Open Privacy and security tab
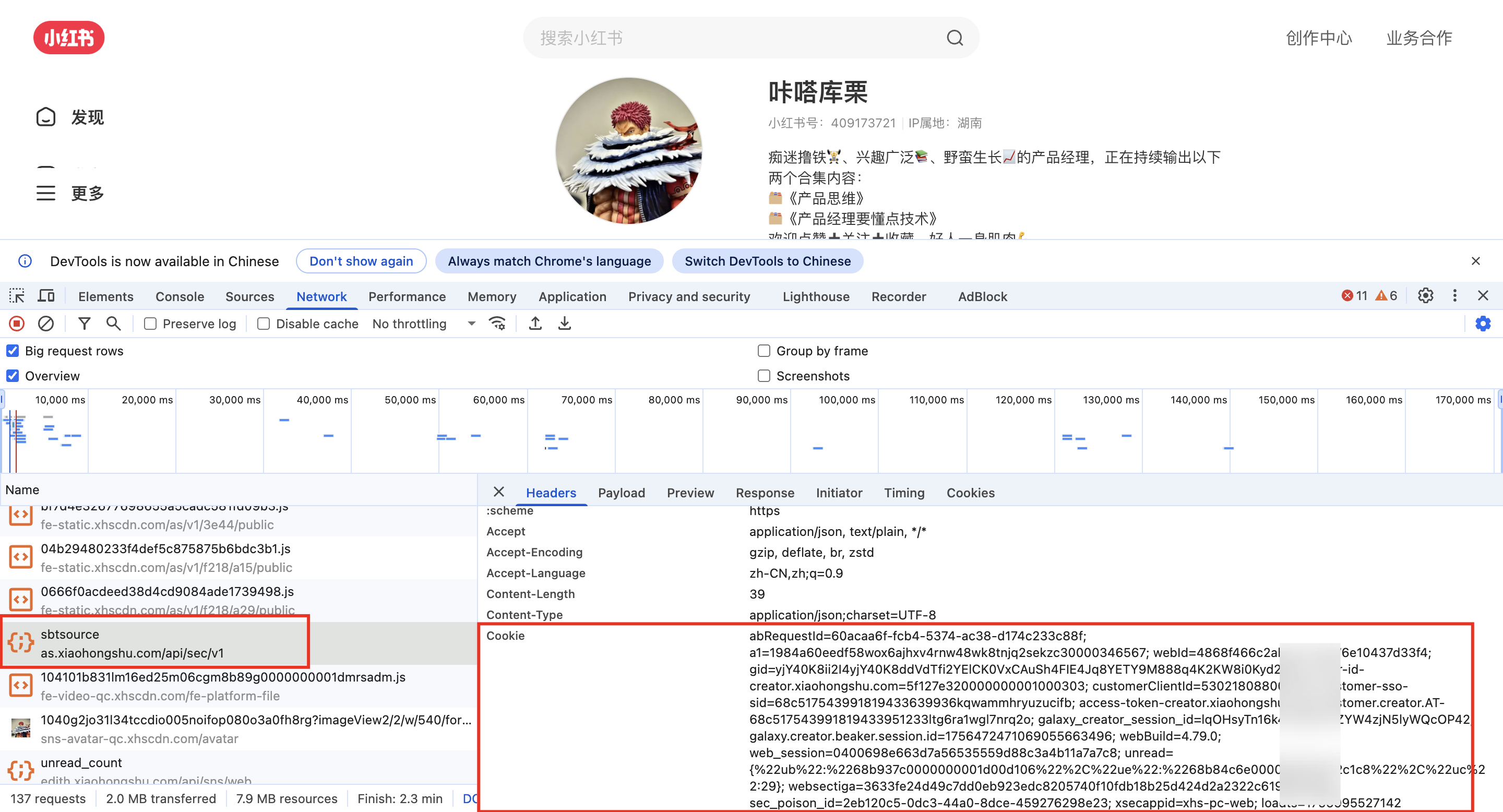 (689, 296)
